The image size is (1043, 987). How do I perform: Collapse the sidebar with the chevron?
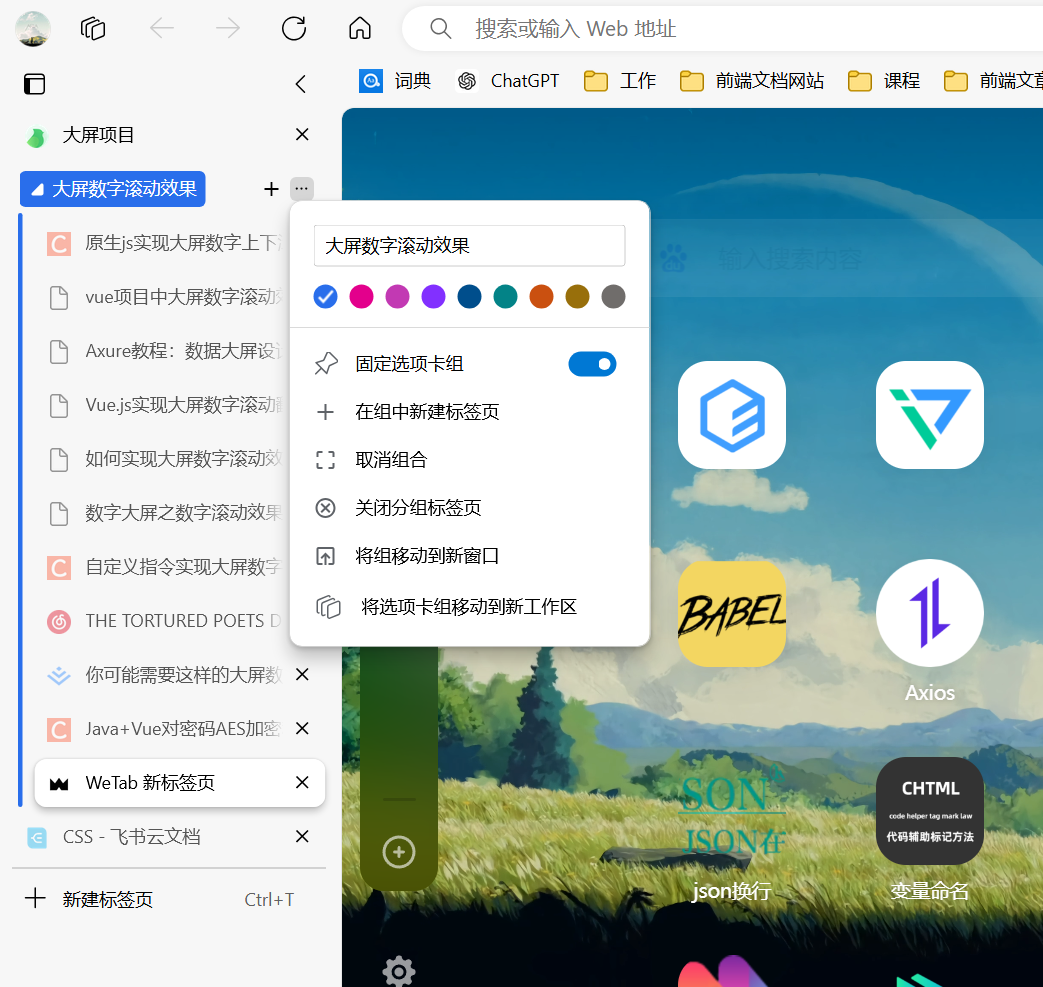[301, 84]
